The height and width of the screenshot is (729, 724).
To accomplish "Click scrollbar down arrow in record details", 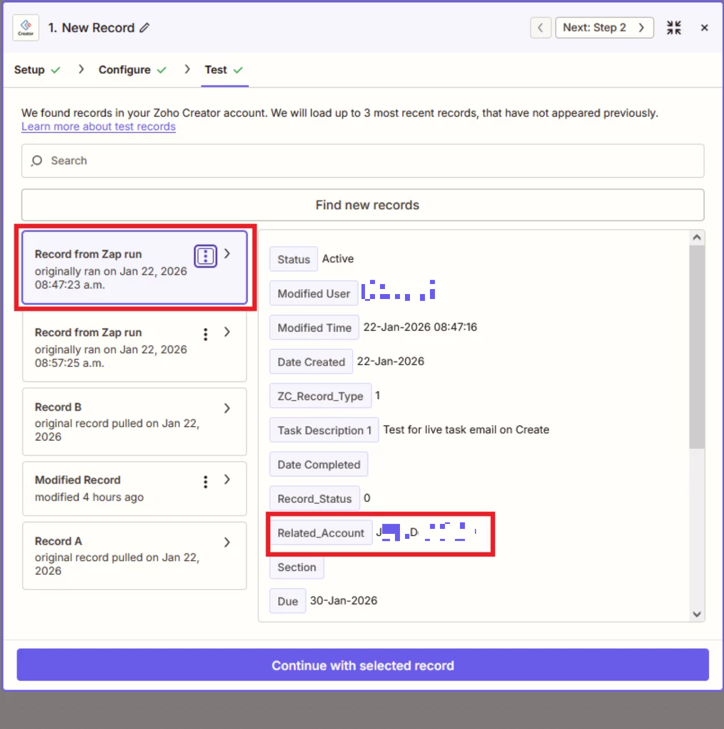I will pyautogui.click(x=697, y=614).
